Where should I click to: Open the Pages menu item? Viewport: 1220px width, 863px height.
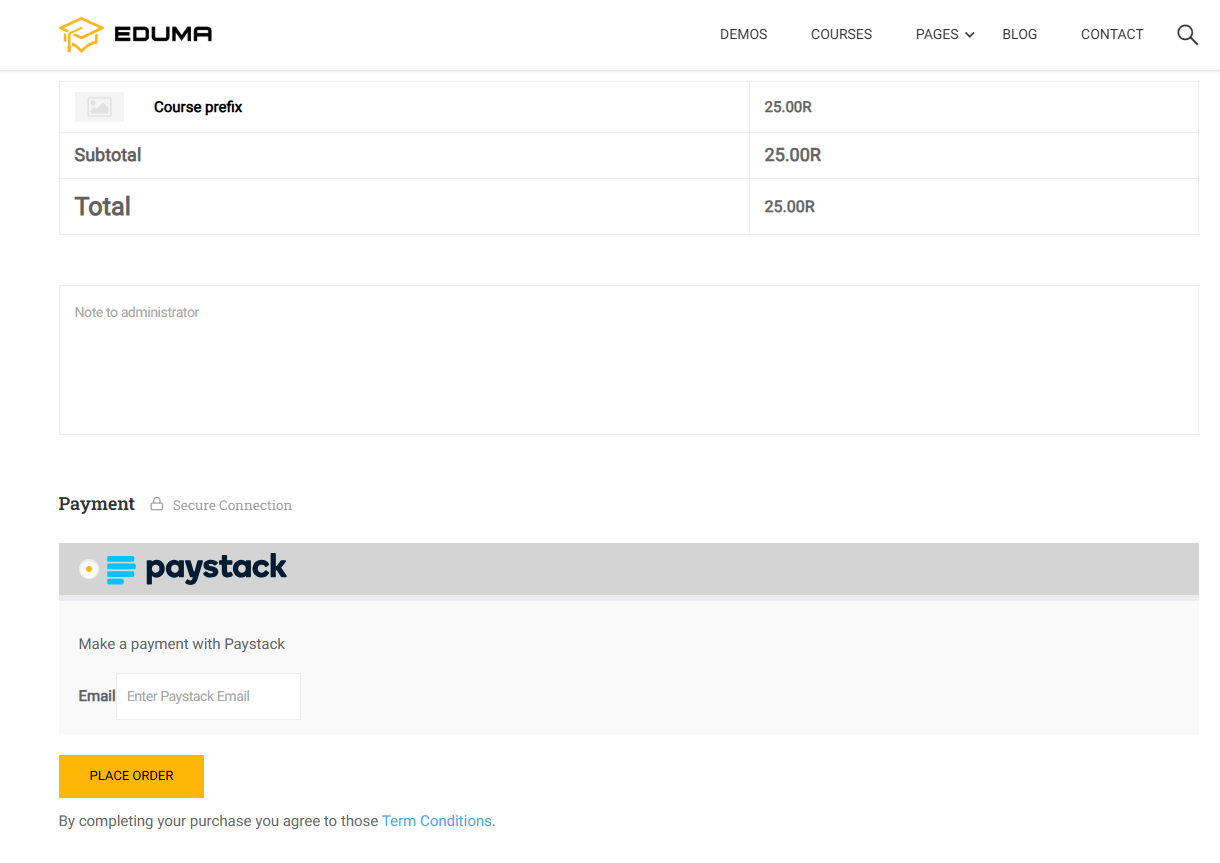point(937,34)
